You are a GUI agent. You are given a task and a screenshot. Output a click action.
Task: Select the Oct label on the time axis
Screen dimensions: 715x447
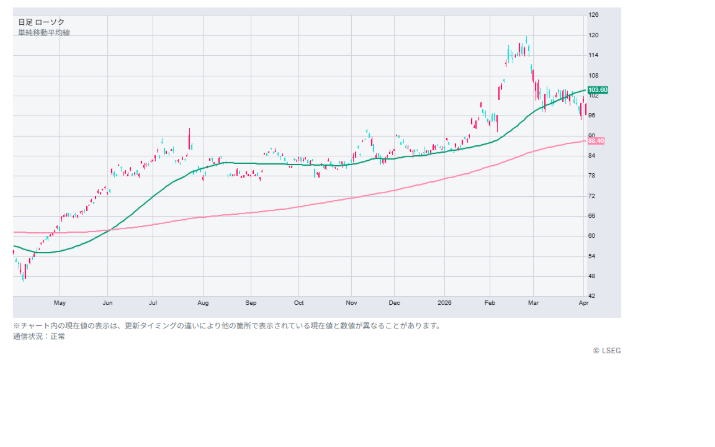[298, 301]
